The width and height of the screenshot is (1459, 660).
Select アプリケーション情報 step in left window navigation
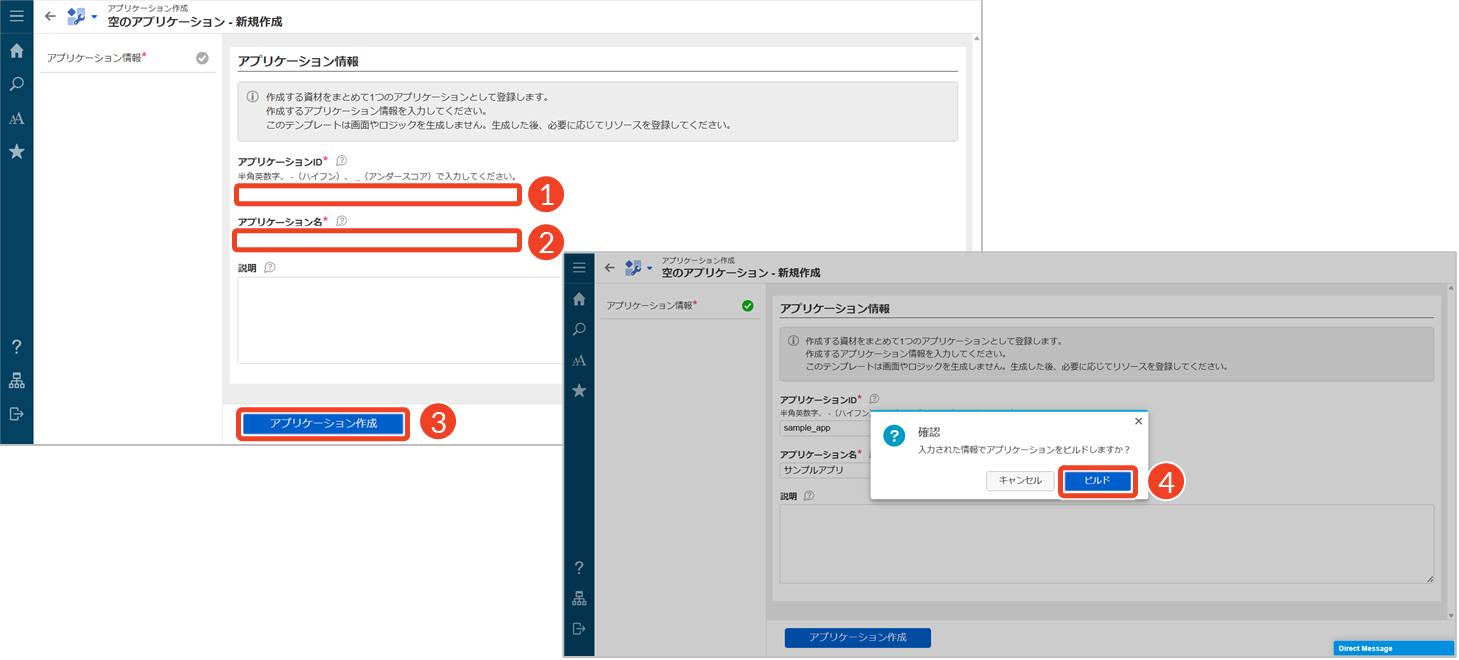click(x=96, y=58)
